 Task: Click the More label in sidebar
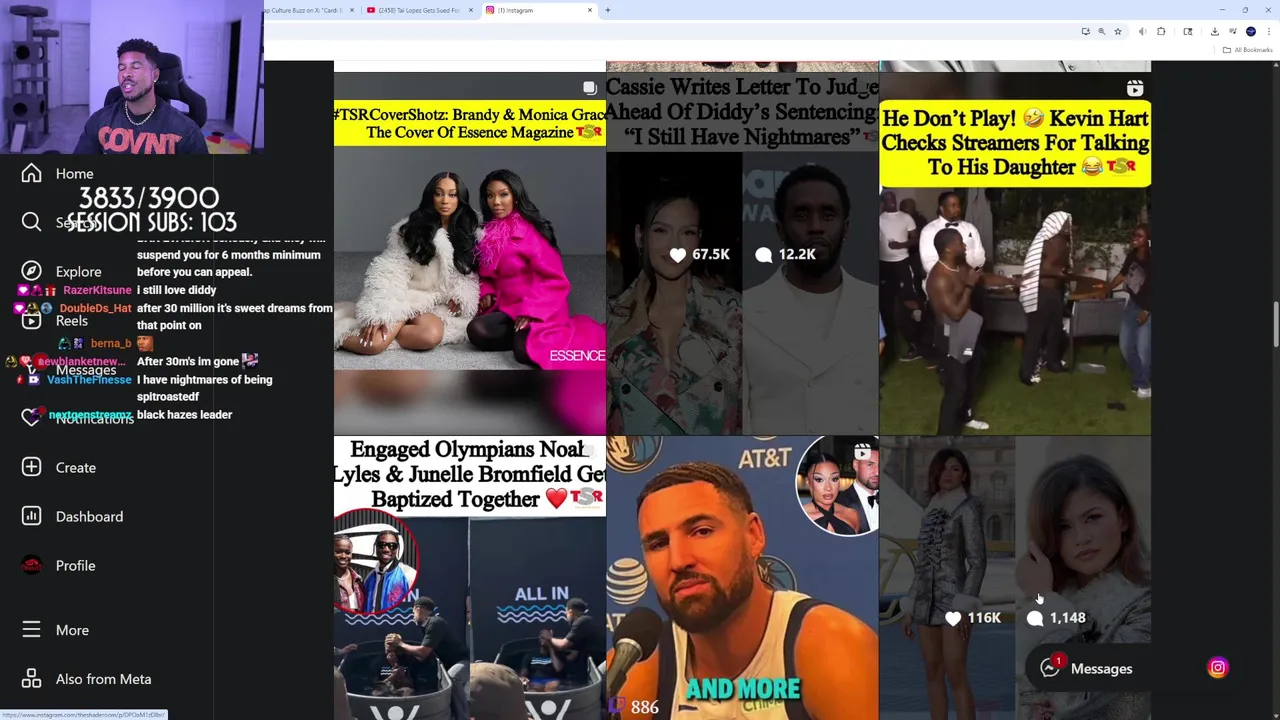click(x=73, y=631)
